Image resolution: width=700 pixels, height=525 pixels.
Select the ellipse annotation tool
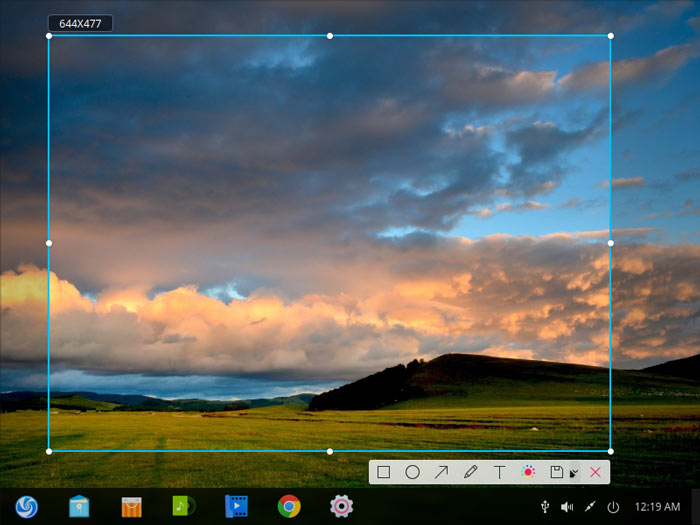coord(412,472)
